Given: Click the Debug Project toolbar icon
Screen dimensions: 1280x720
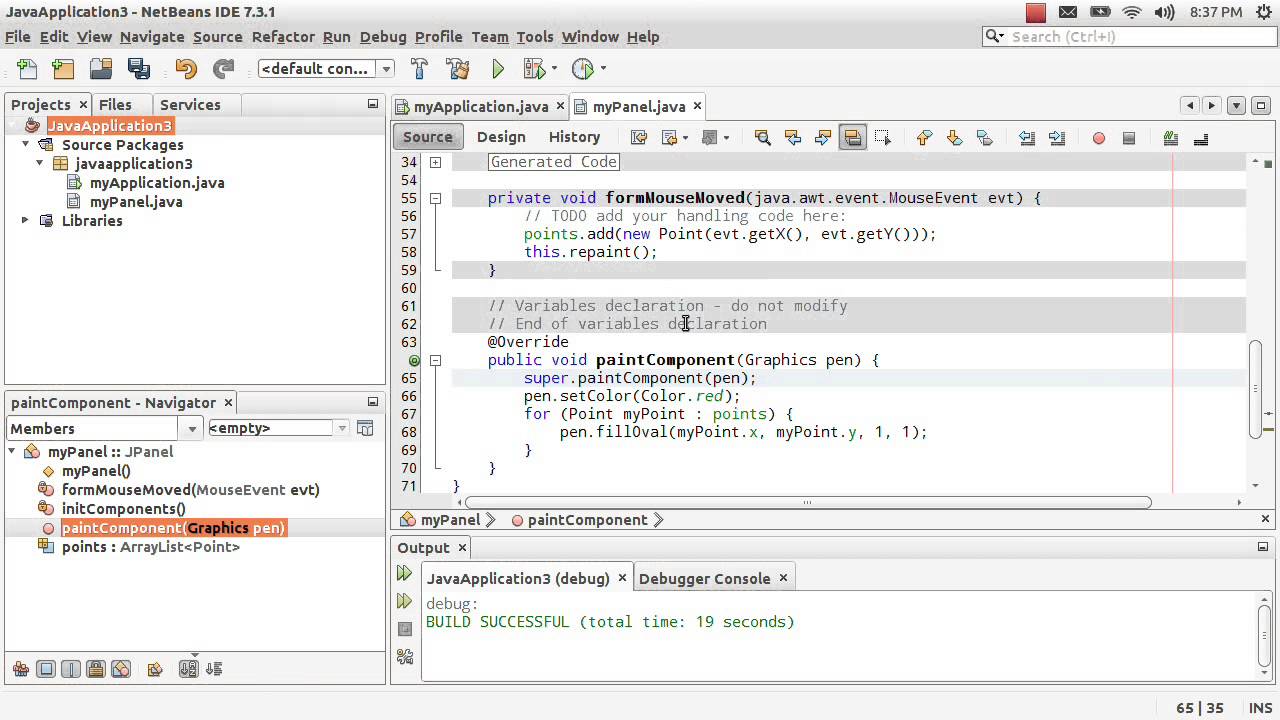Looking at the screenshot, I should (535, 69).
